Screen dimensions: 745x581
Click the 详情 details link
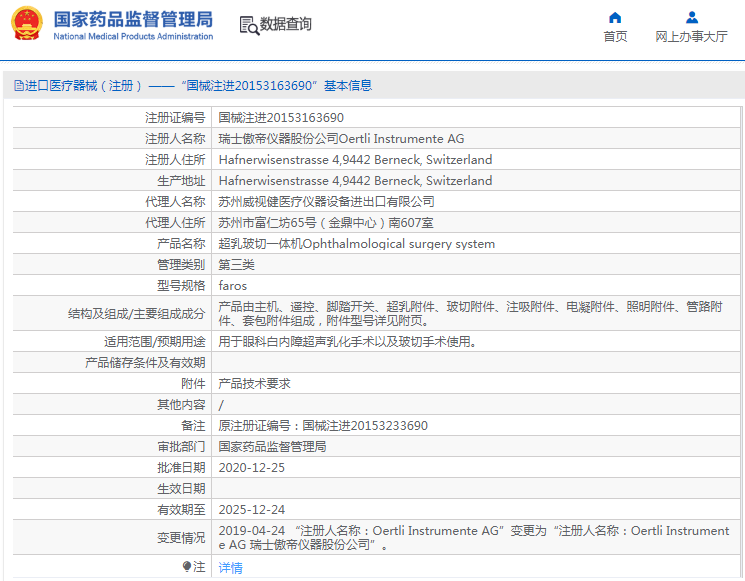[230, 568]
